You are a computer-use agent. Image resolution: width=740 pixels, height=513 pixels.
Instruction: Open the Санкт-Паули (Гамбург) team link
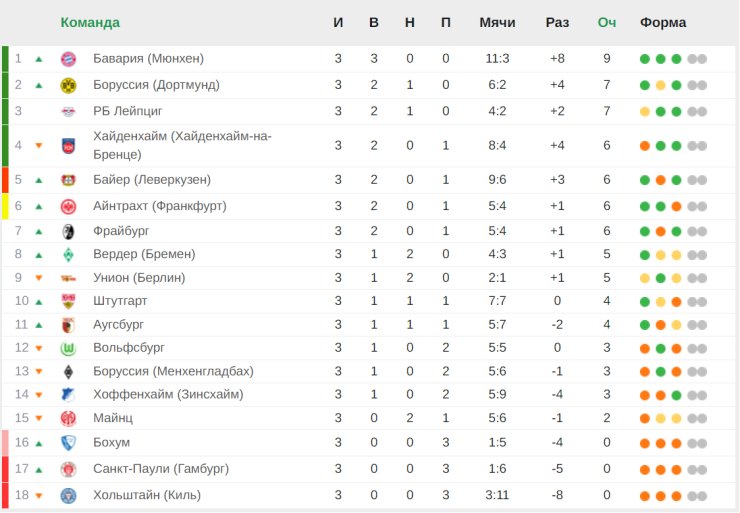tap(161, 468)
